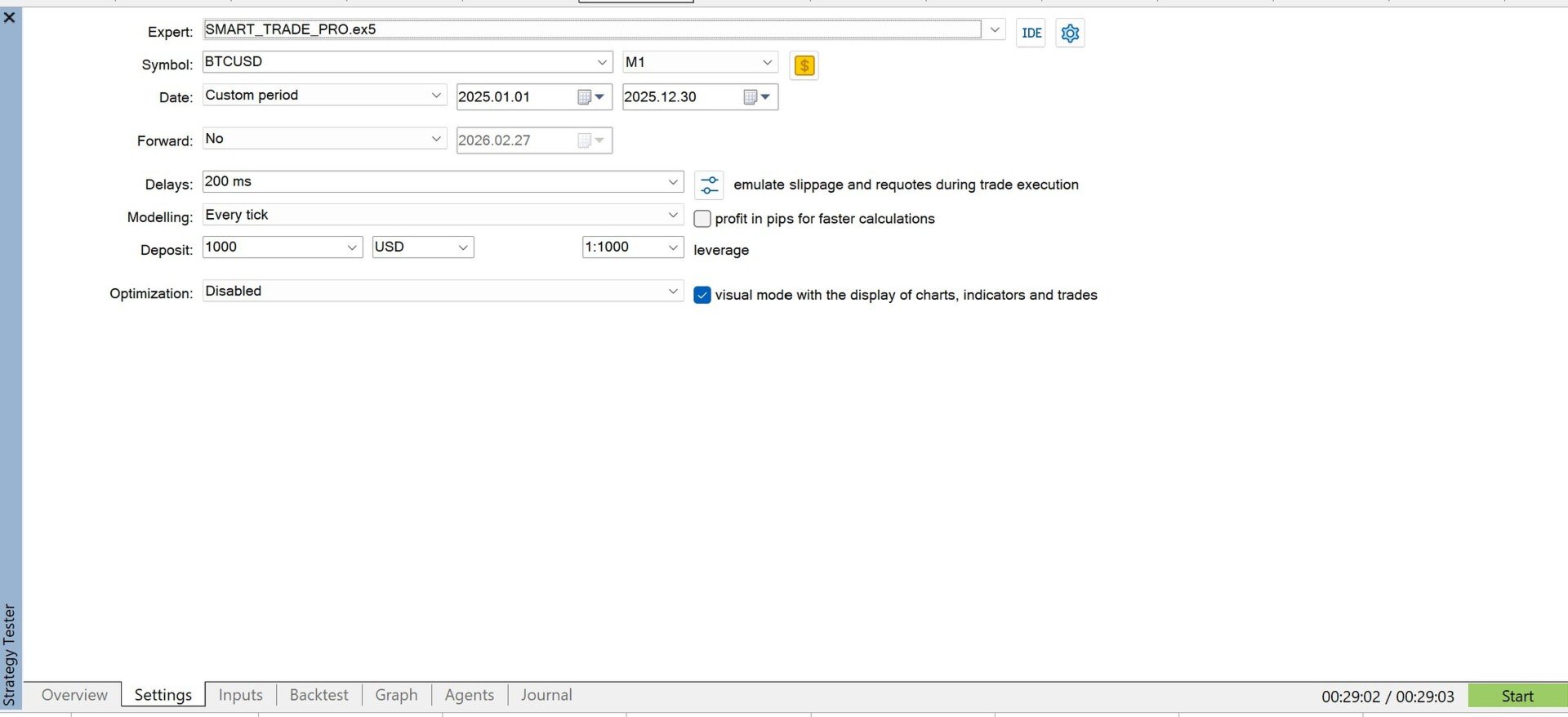This screenshot has height=717, width=1568.
Task: Open the Deposit currency USD dropdown
Action: [x=423, y=247]
